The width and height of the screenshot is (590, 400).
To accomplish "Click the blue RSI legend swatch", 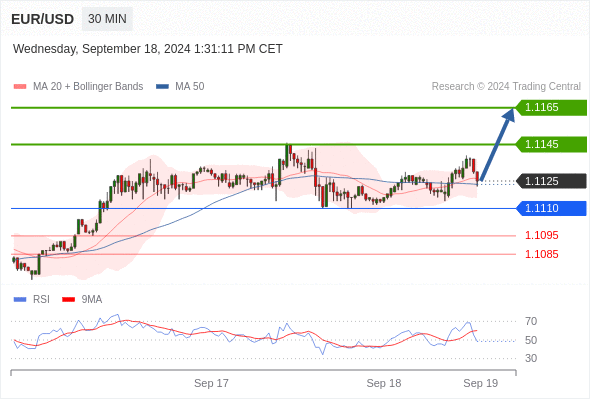I will point(20,300).
